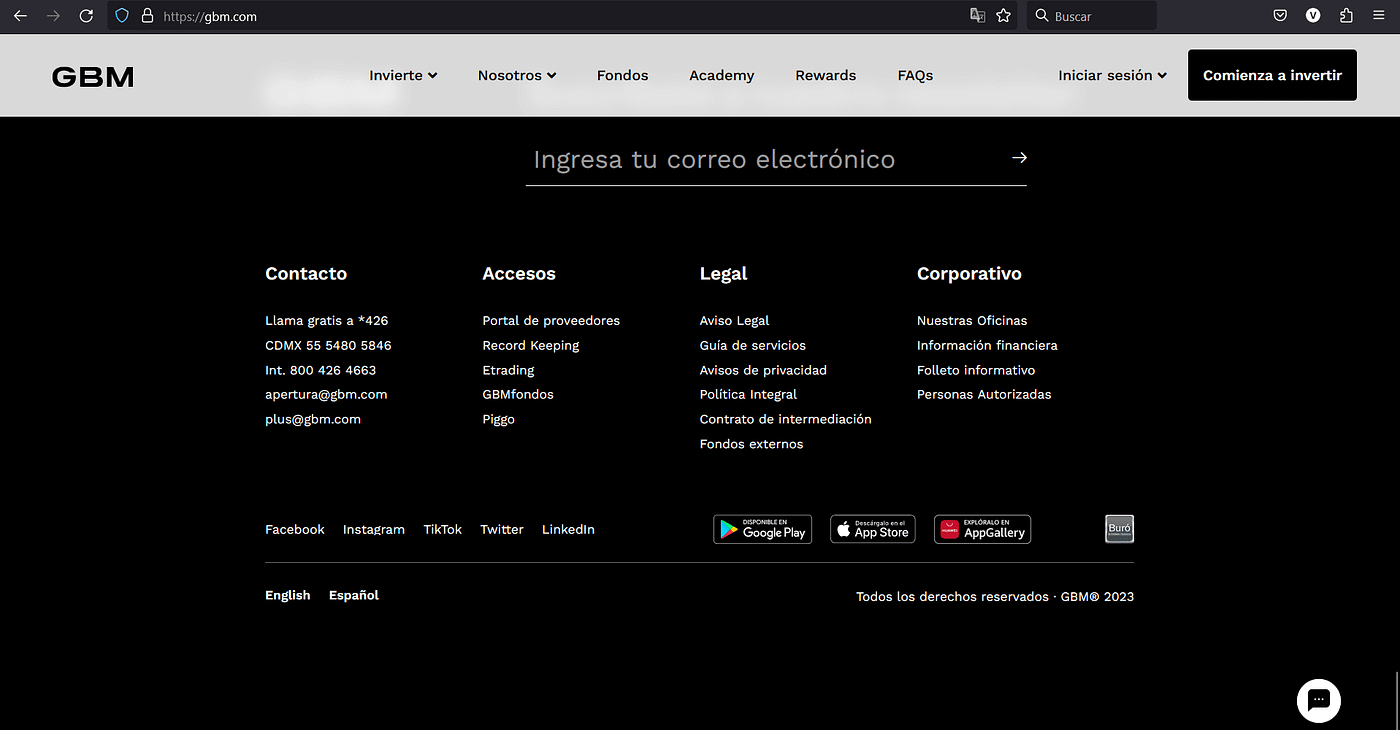Open Contrato de intermediación link
Screen dimensions: 1400x730
pyautogui.click(x=786, y=419)
